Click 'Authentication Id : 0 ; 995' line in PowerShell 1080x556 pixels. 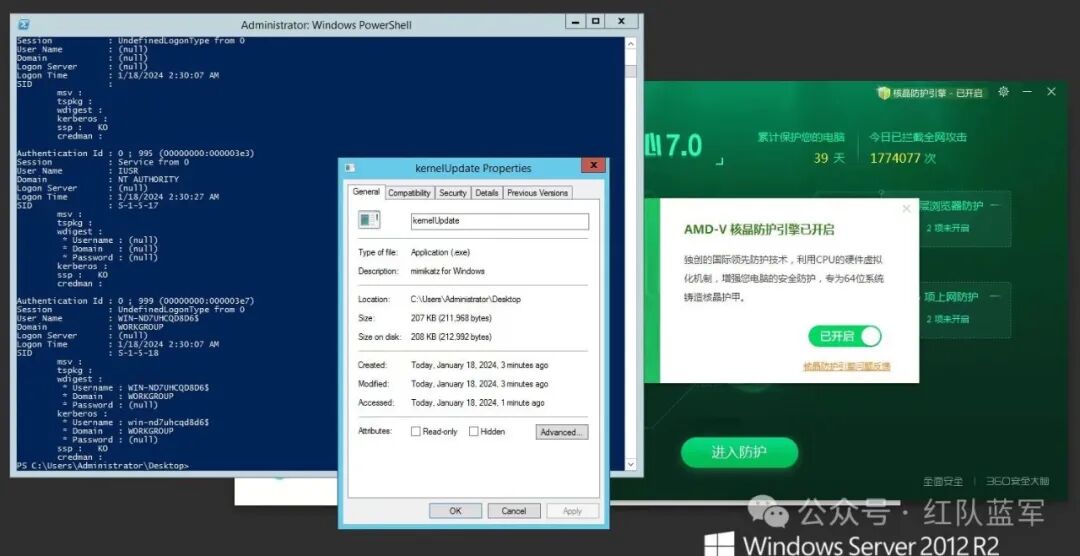click(136, 153)
